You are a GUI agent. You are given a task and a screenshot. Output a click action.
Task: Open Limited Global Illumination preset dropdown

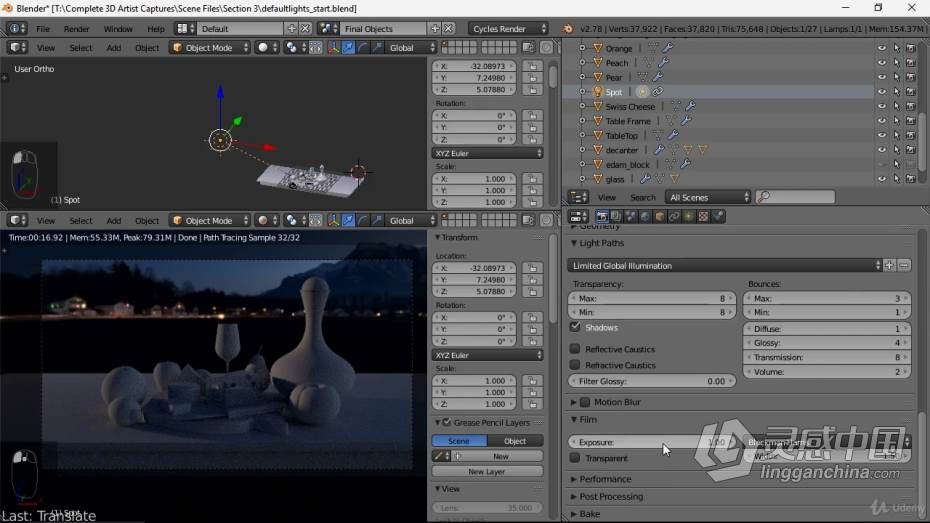[x=725, y=266]
